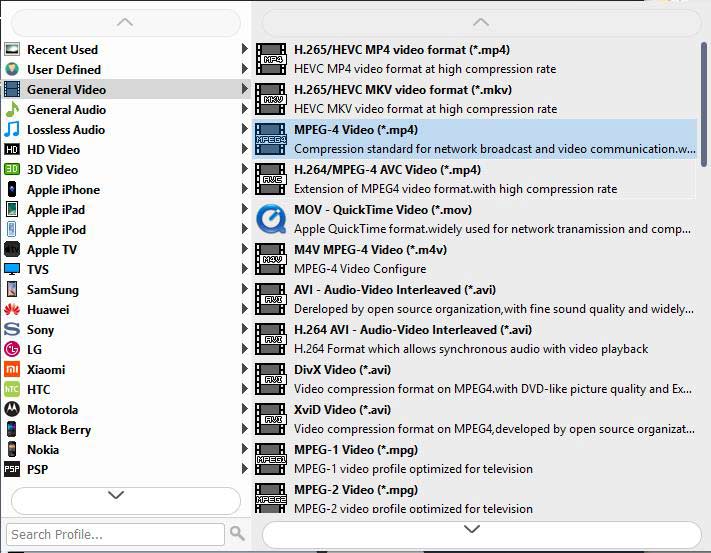This screenshot has height=553, width=711.
Task: Choose MPEG-1 Video (*.mpg) format
Action: tap(475, 459)
